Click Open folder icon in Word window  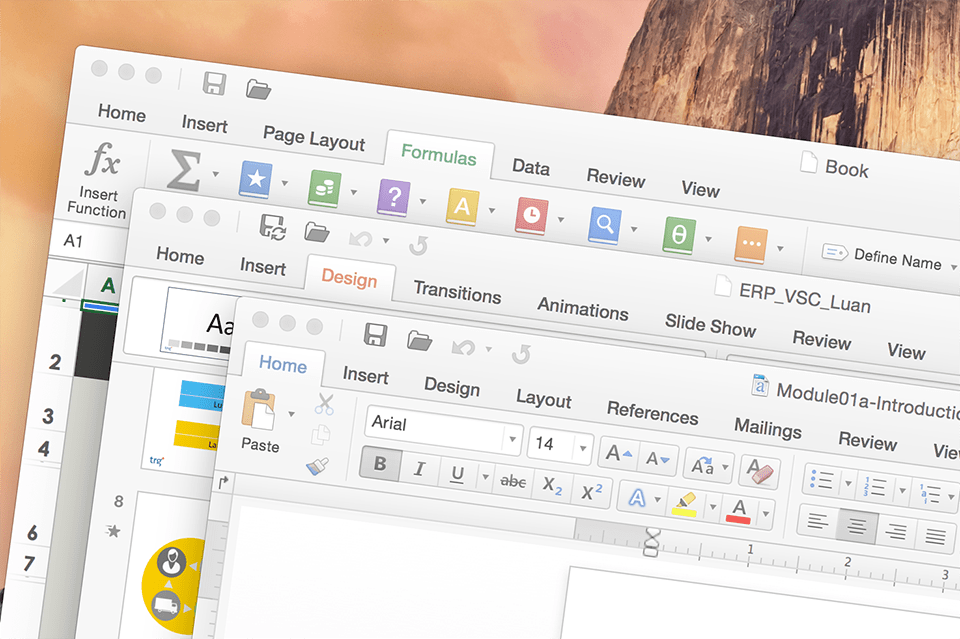pyautogui.click(x=420, y=340)
